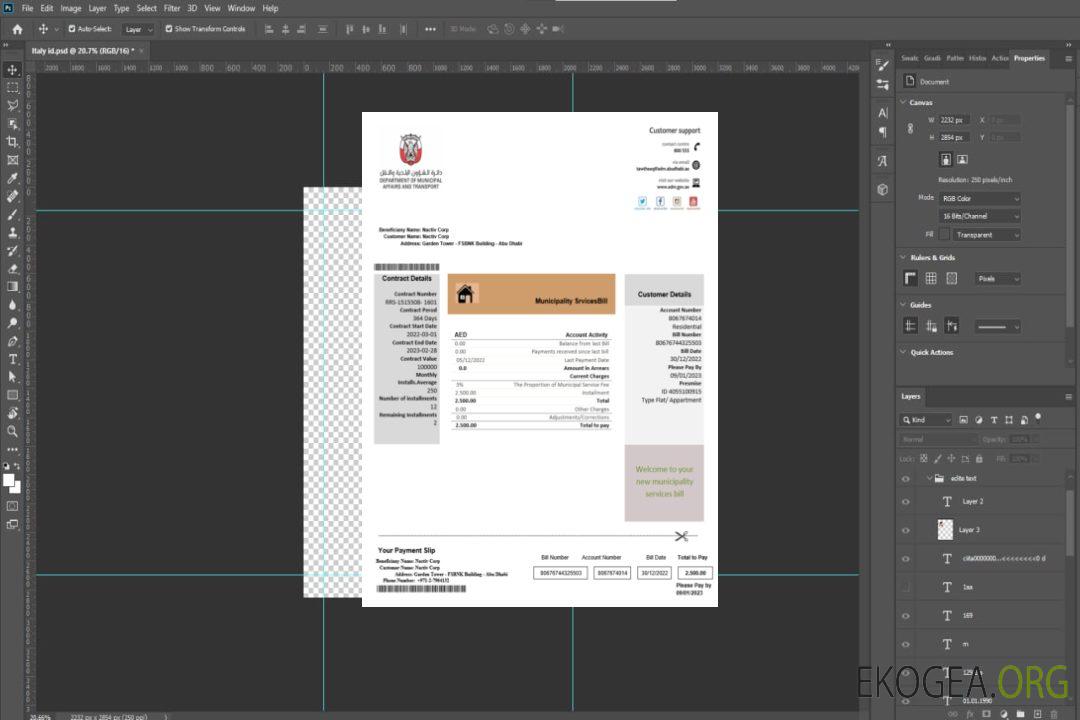Click the Home icon in options bar
Image resolution: width=1080 pixels, height=720 pixels.
click(x=17, y=29)
